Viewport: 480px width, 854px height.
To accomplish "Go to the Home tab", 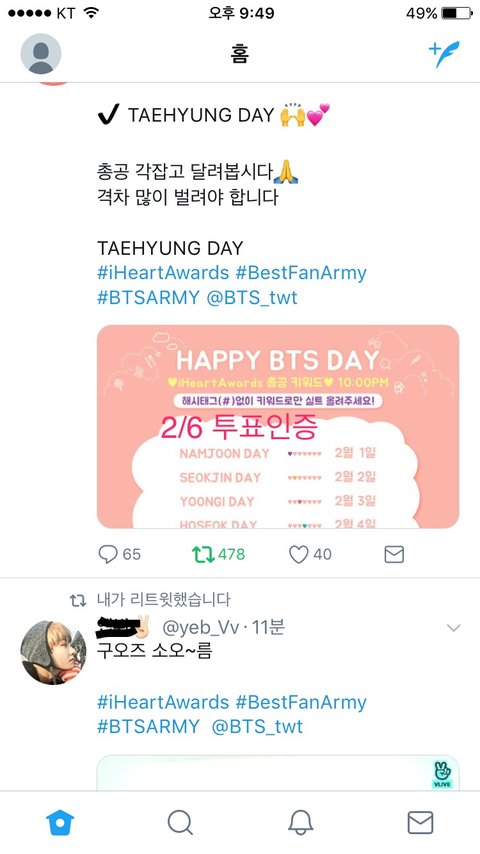I will coord(60,822).
